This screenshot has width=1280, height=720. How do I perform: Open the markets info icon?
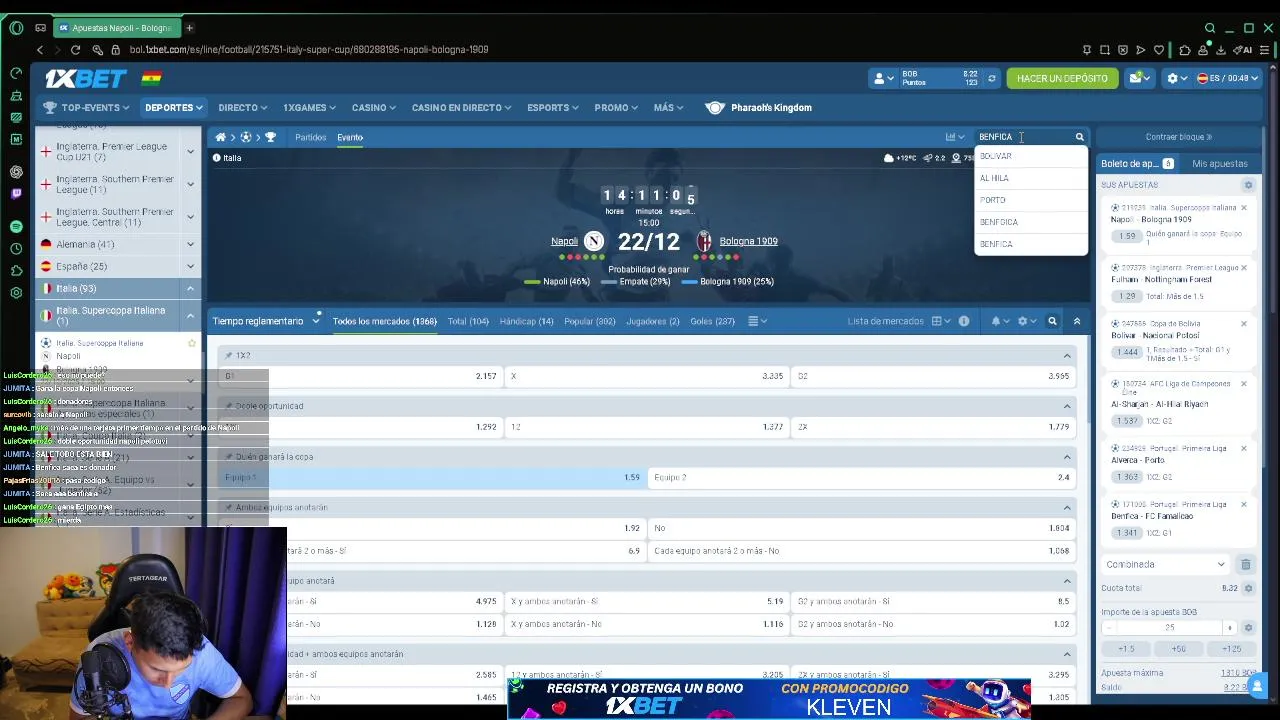click(x=964, y=321)
